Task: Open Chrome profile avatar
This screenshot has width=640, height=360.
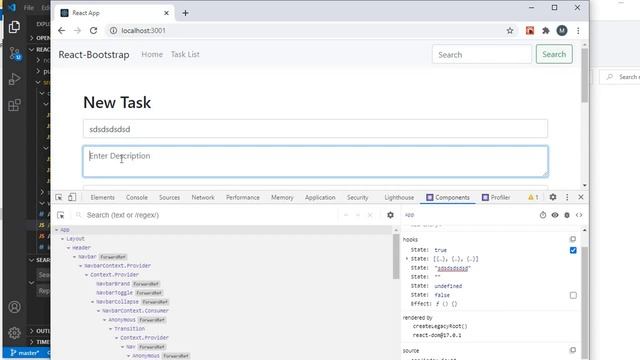Action: click(562, 31)
